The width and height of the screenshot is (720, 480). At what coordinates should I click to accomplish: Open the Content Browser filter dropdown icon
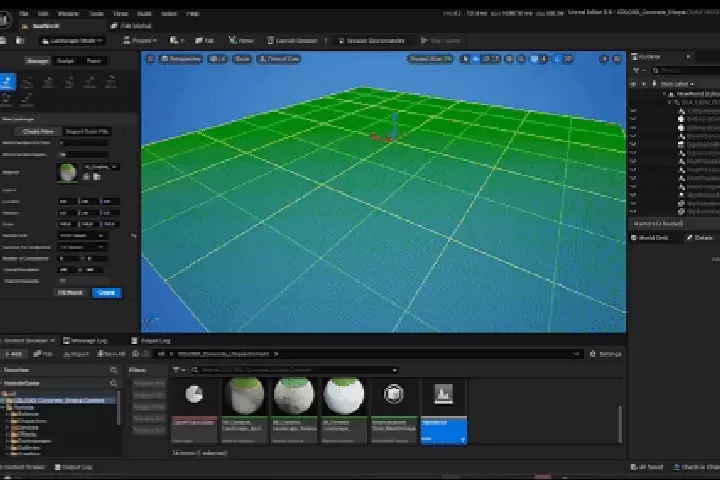pyautogui.click(x=179, y=370)
